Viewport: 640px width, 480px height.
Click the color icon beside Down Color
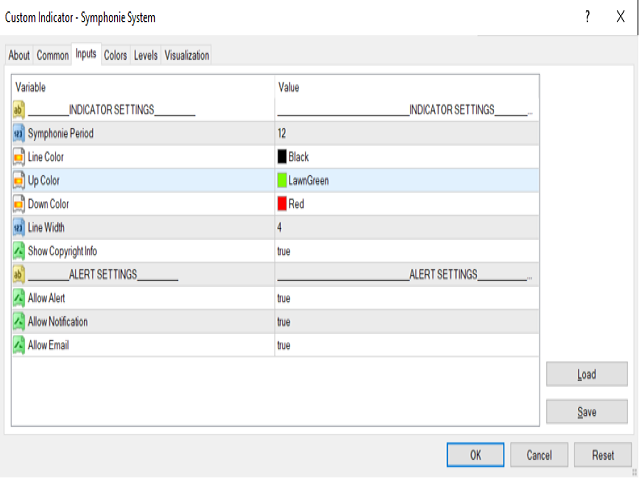pos(19,204)
